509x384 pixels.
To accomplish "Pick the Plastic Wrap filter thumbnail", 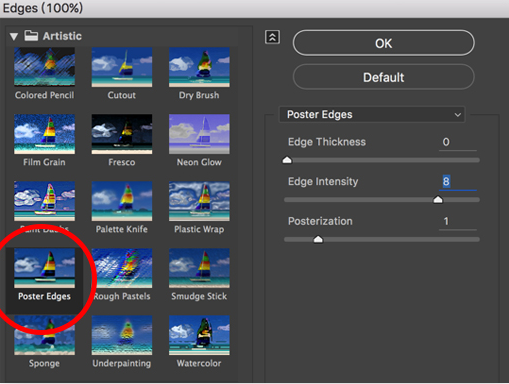I will [x=199, y=201].
